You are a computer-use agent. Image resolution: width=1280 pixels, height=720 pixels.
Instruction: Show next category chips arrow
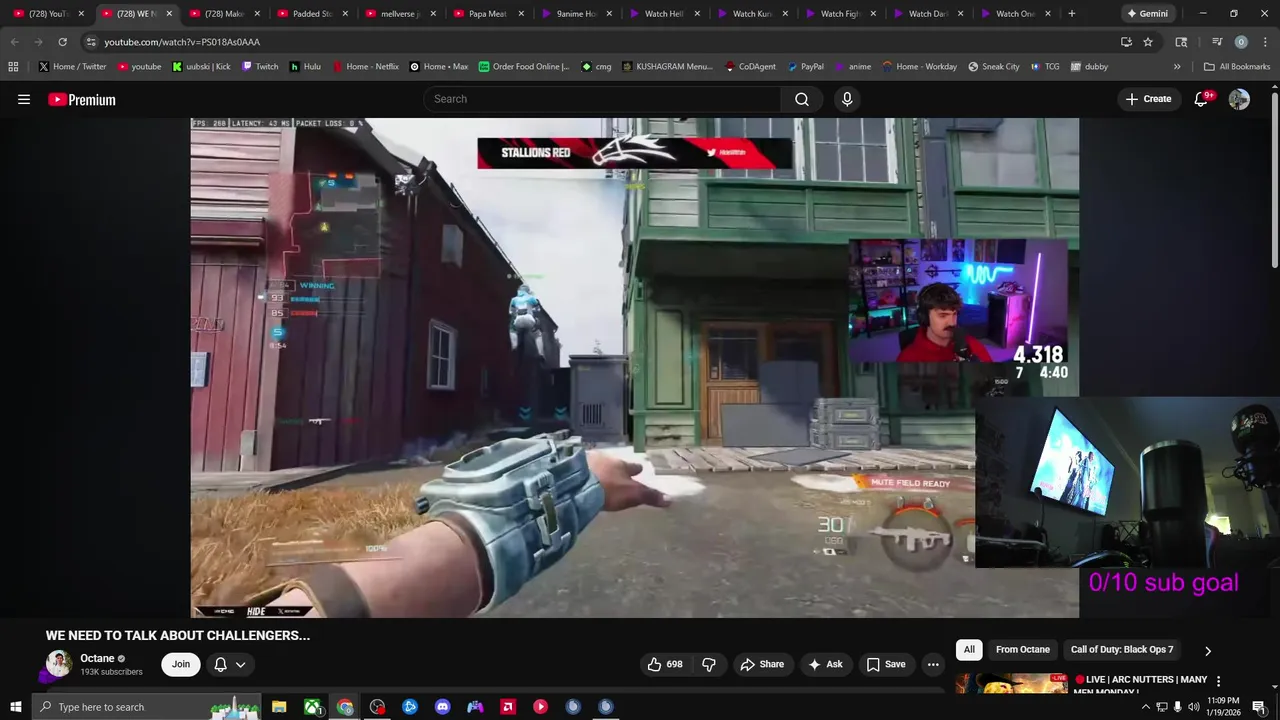1208,650
